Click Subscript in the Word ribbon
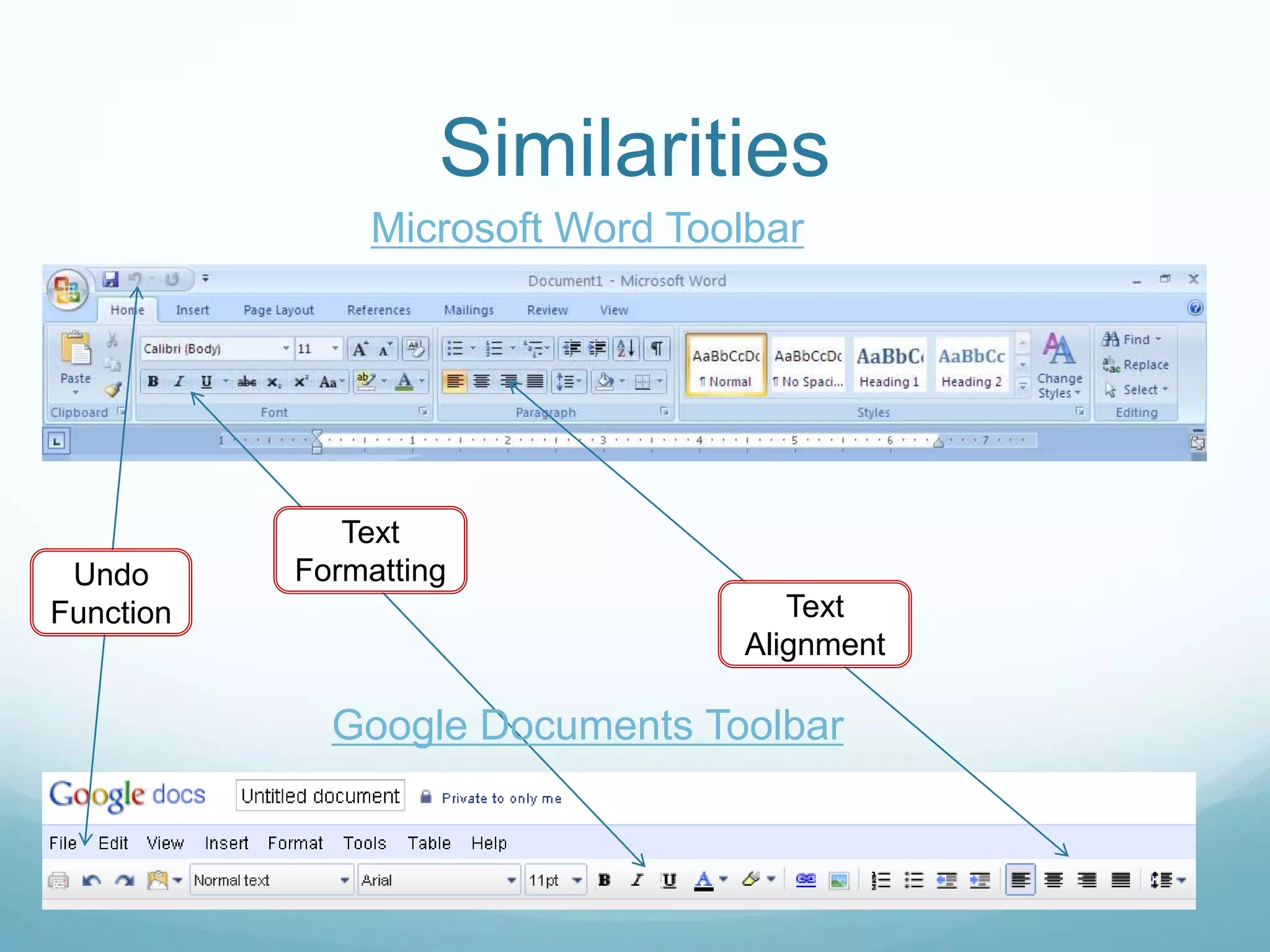The width and height of the screenshot is (1270, 952). [274, 382]
